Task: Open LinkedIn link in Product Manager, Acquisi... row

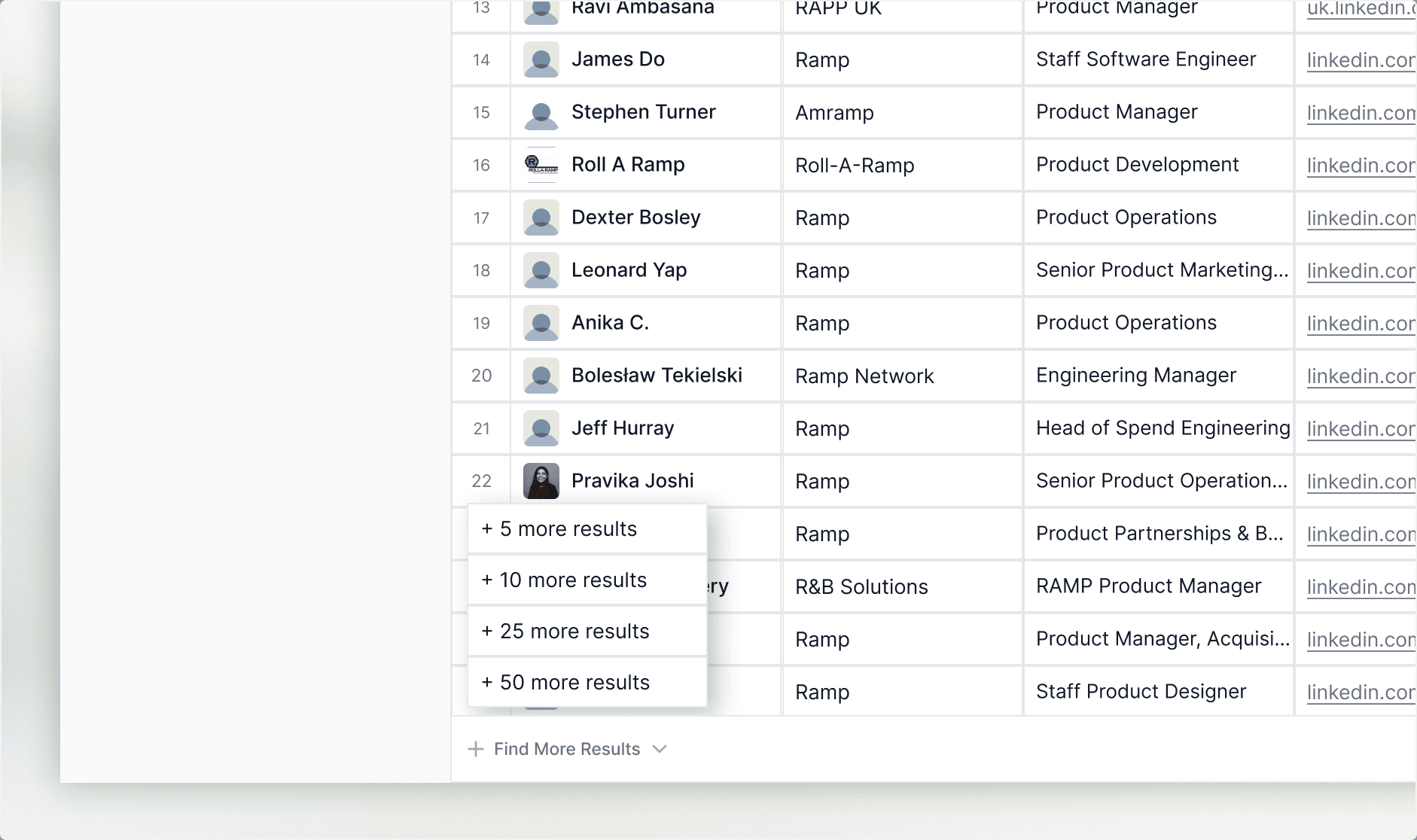Action: pyautogui.click(x=1361, y=640)
